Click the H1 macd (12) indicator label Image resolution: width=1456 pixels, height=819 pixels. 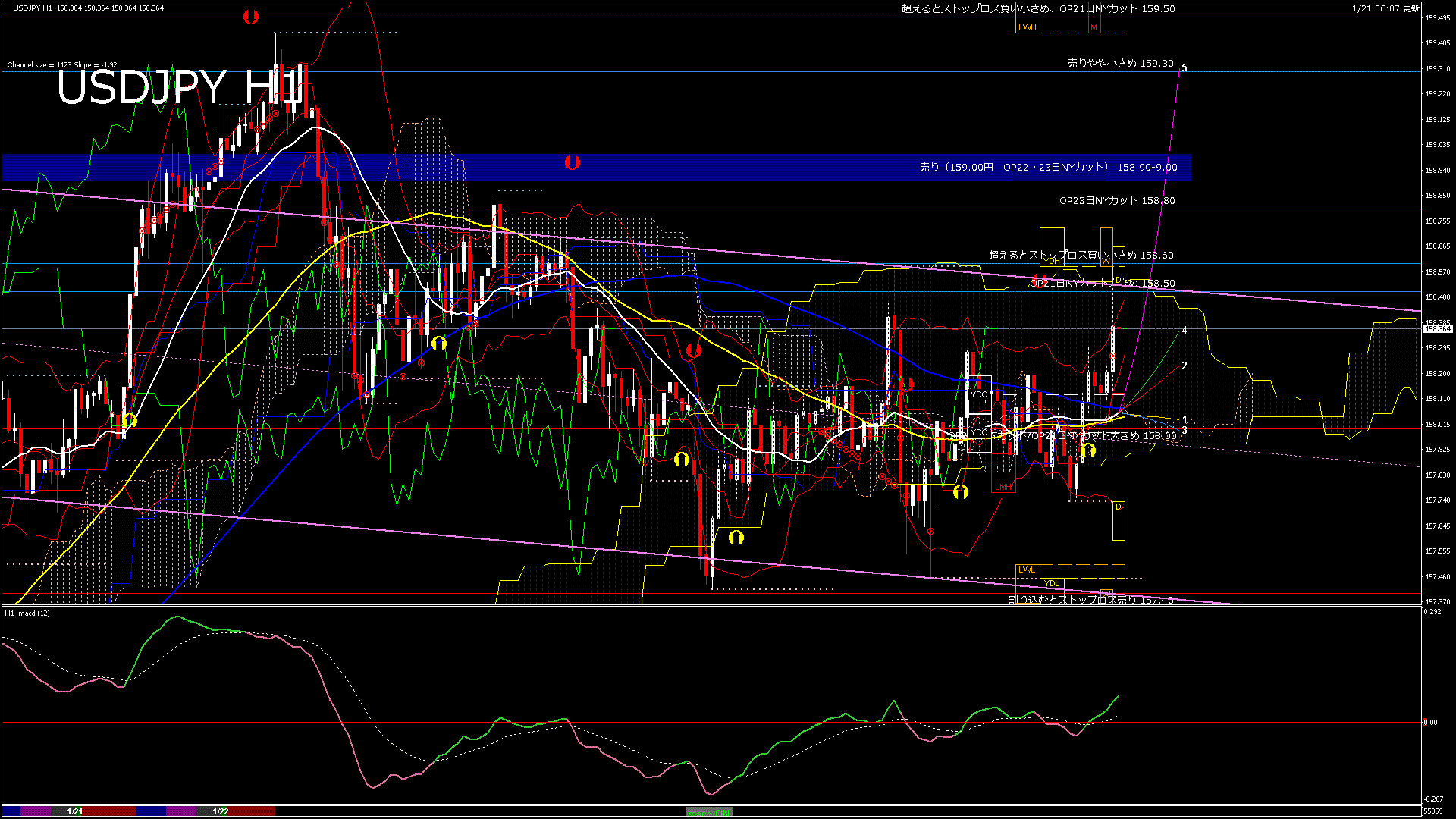coord(28,613)
